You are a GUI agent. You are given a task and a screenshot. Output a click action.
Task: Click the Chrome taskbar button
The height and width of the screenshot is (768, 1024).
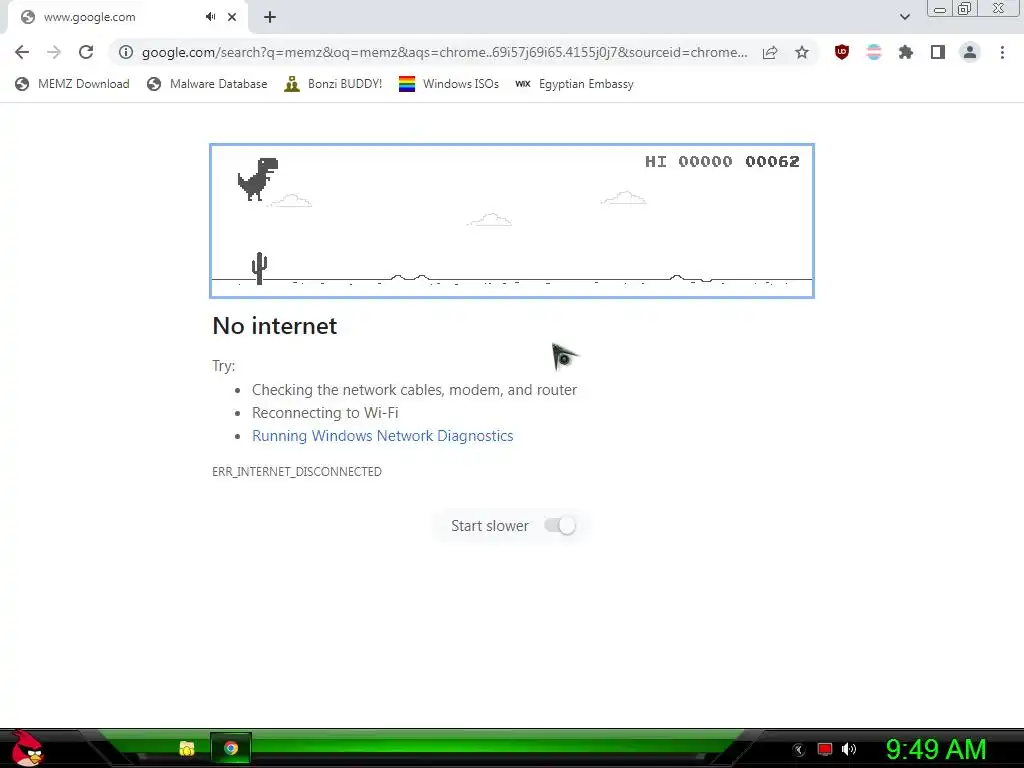231,748
